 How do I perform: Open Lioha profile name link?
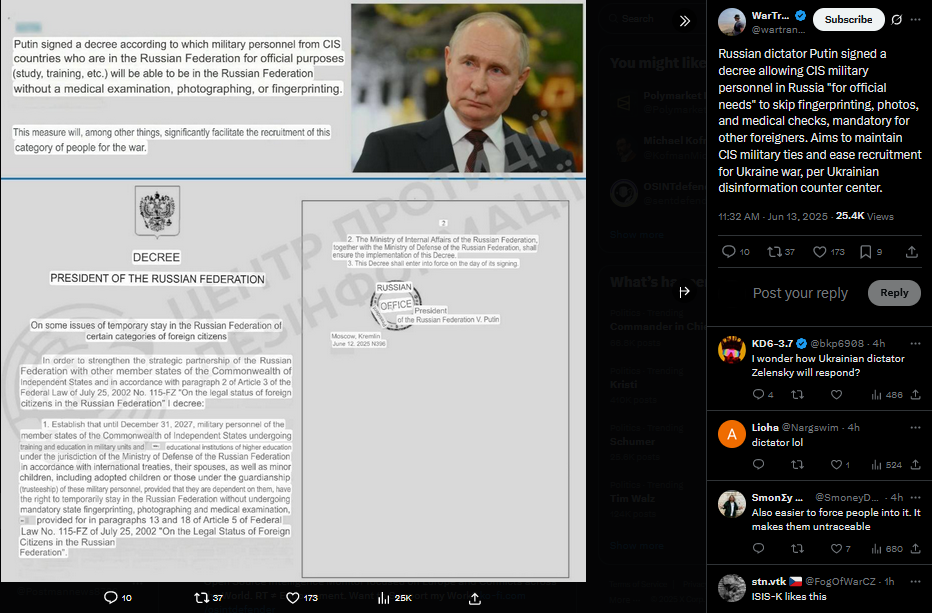(765, 427)
